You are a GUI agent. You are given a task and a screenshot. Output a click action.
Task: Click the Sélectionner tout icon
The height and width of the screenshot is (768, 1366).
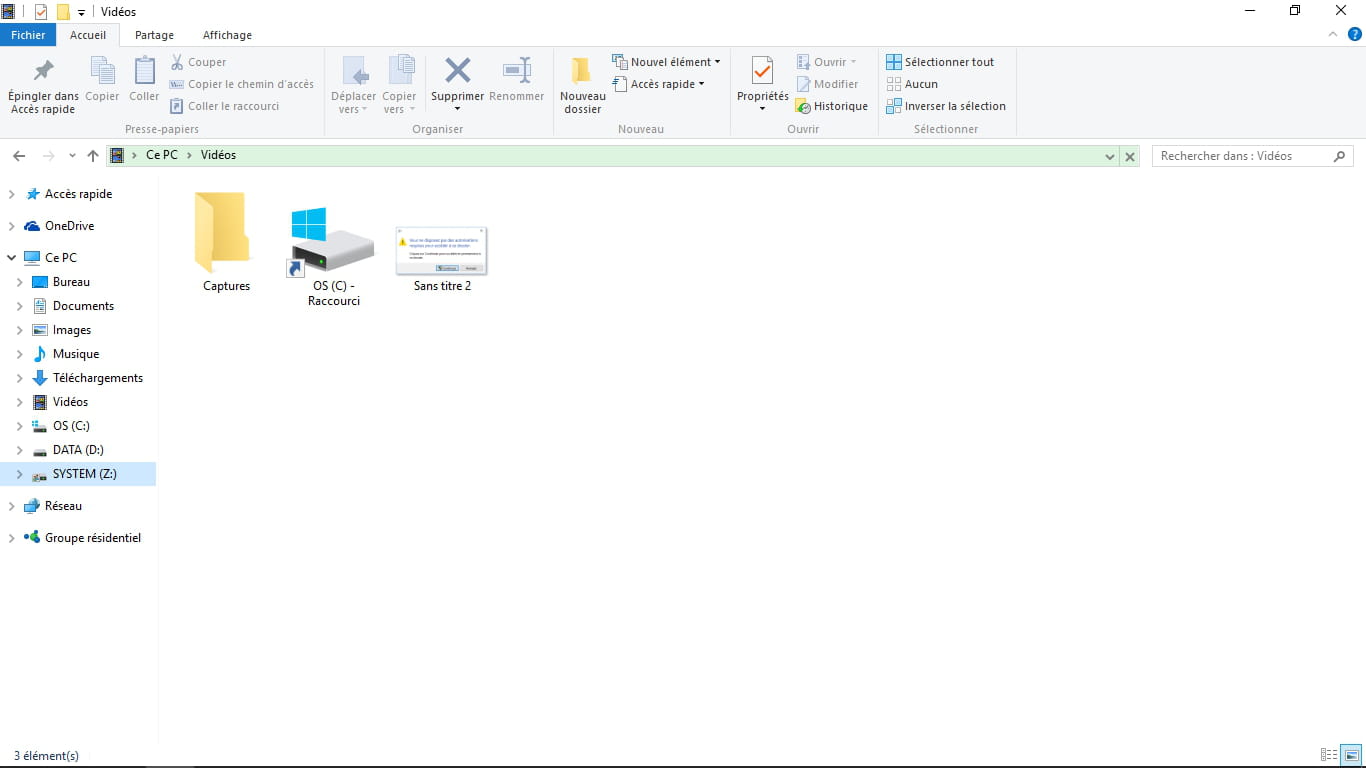894,62
